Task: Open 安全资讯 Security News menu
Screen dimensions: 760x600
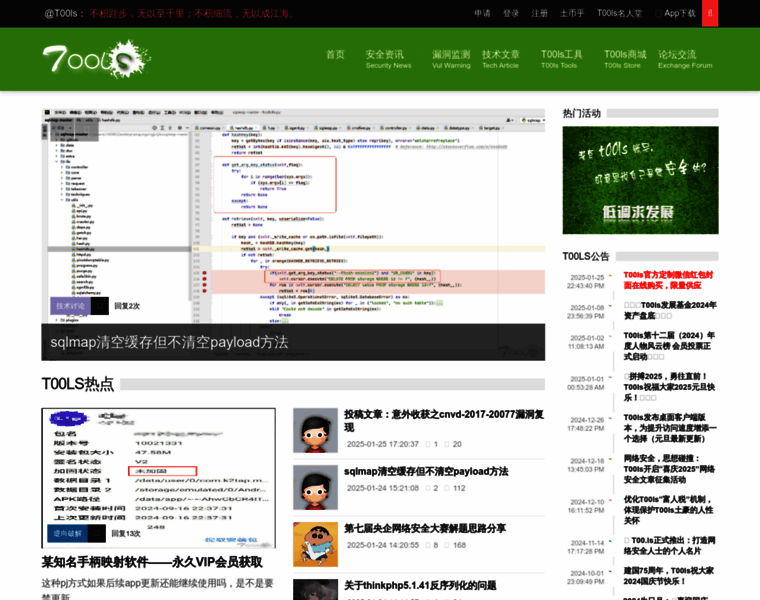Action: 388,59
